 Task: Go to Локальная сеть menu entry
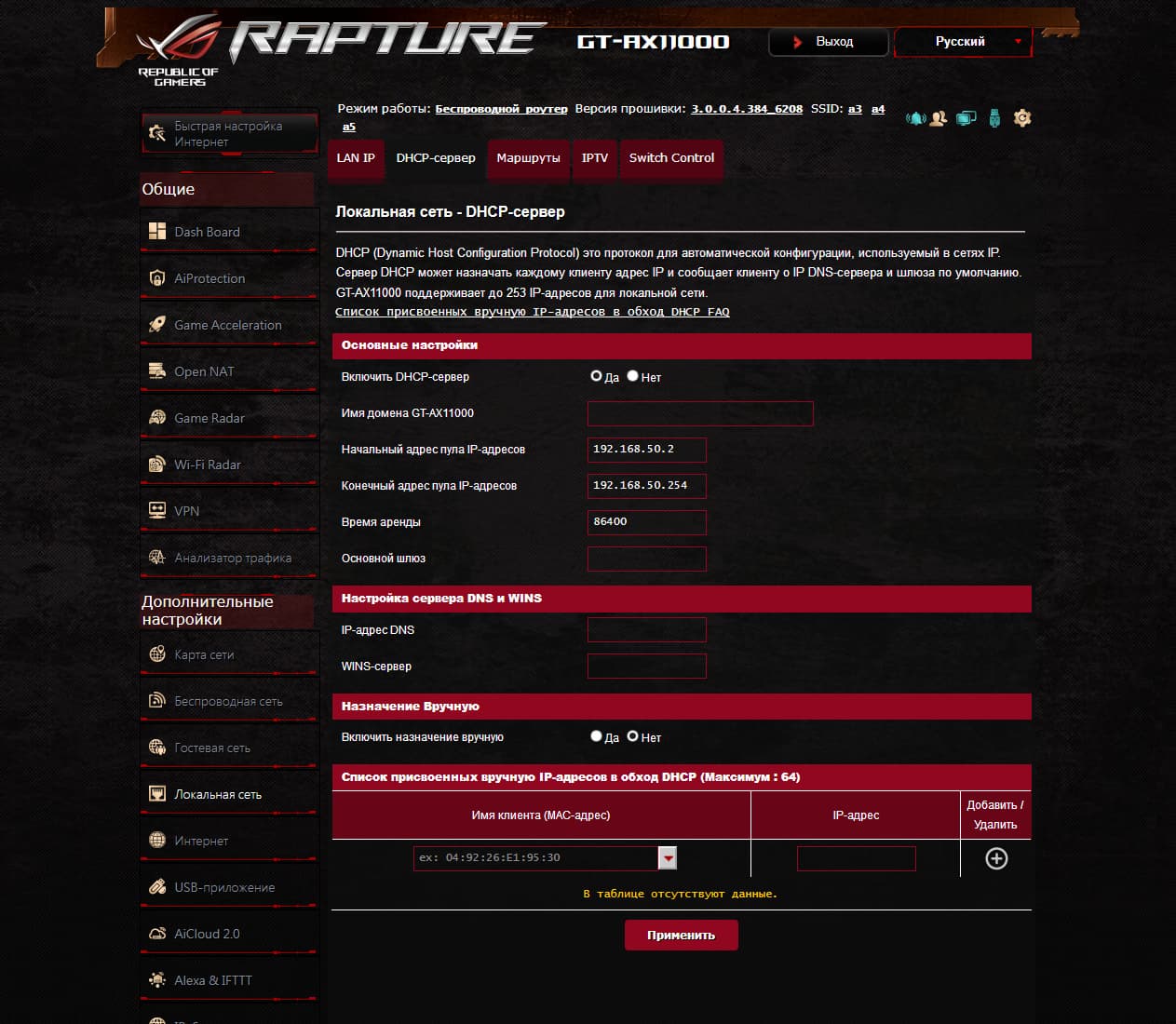[229, 794]
